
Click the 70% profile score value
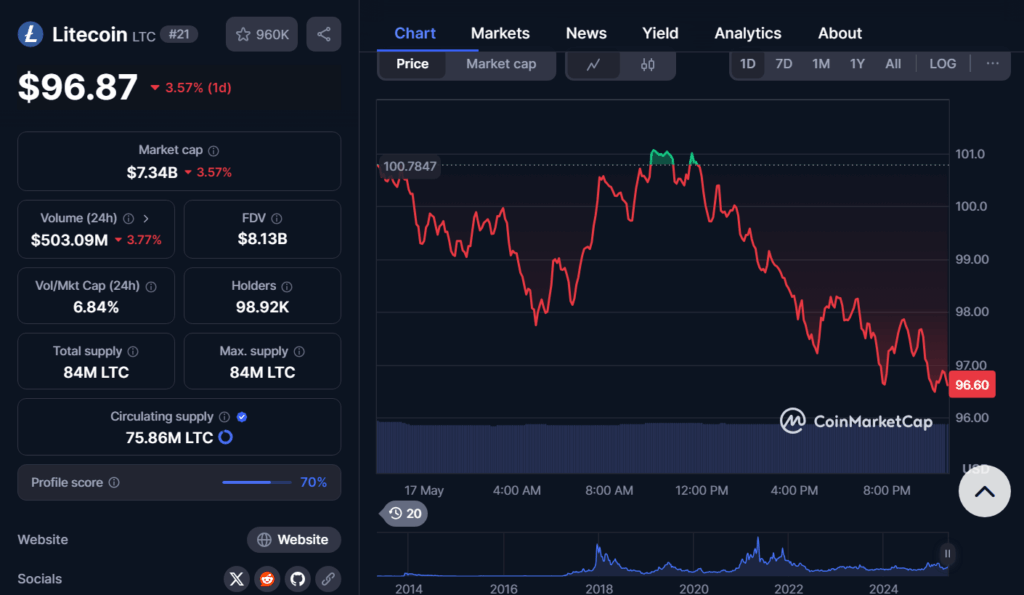[313, 482]
